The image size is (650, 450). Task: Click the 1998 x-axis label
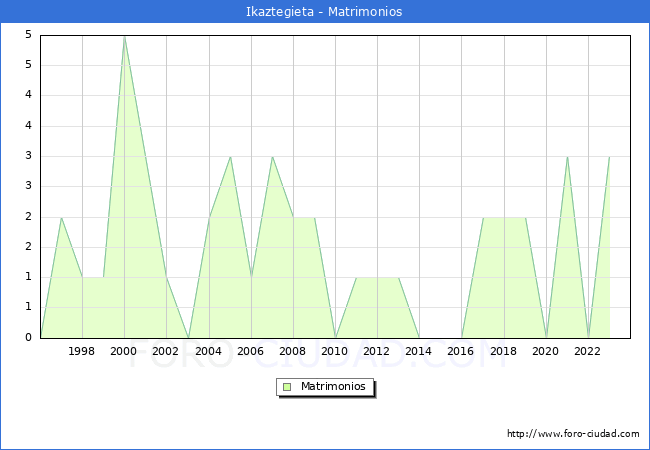pyautogui.click(x=82, y=351)
